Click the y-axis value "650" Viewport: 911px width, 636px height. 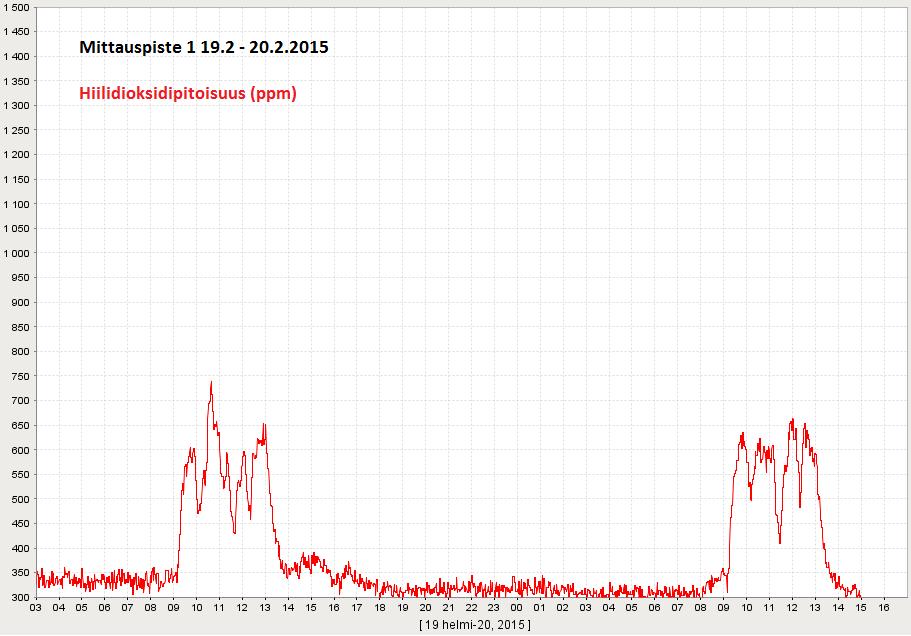pos(20,425)
